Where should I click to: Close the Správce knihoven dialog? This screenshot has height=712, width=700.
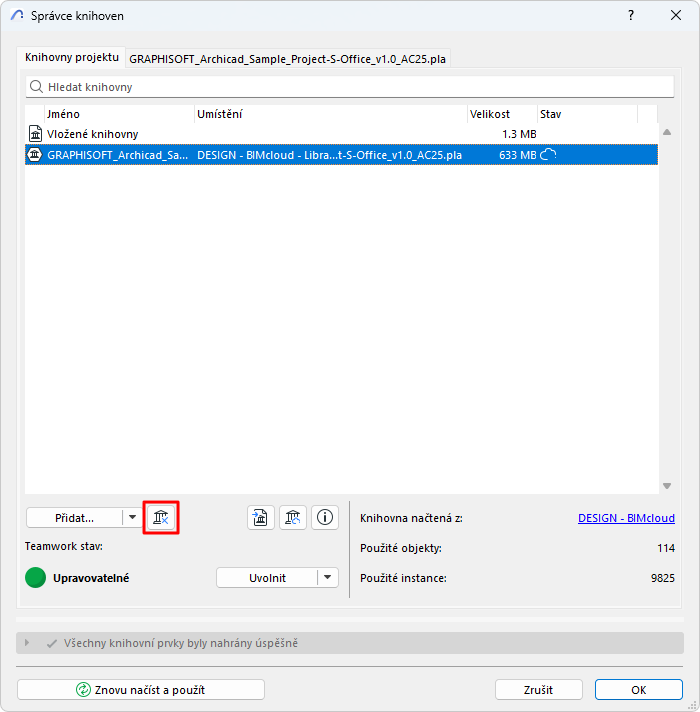[676, 15]
